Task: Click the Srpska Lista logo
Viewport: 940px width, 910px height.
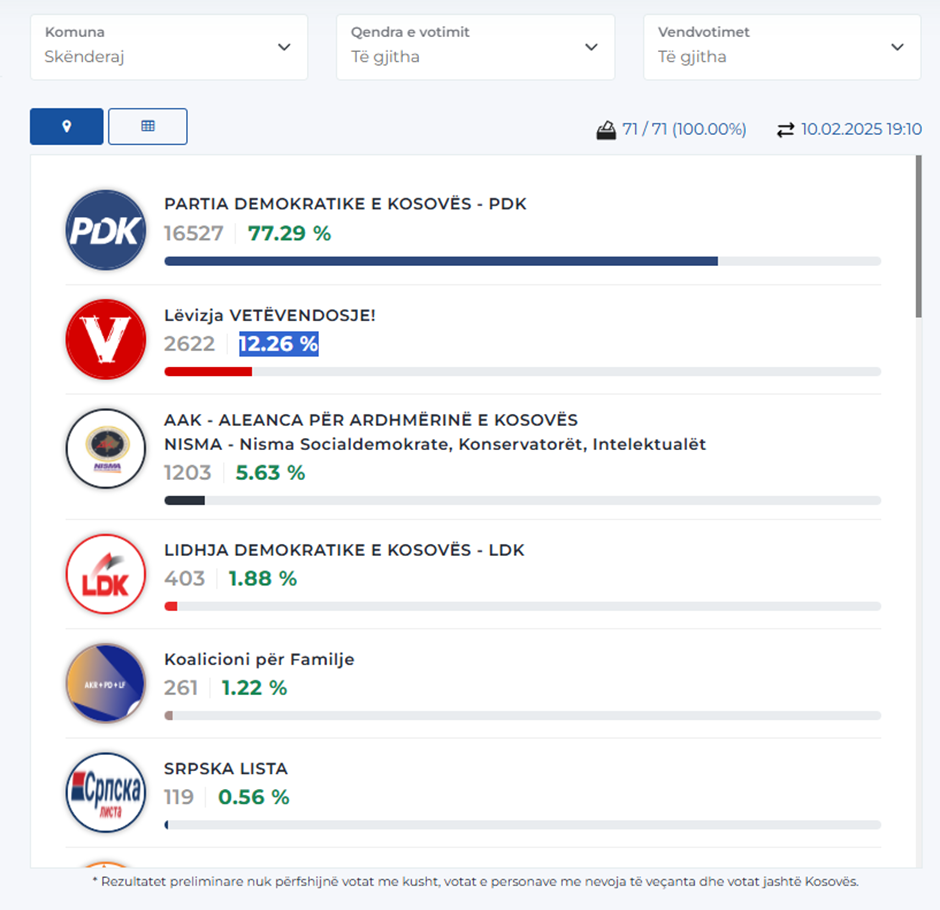Action: pyautogui.click(x=106, y=792)
